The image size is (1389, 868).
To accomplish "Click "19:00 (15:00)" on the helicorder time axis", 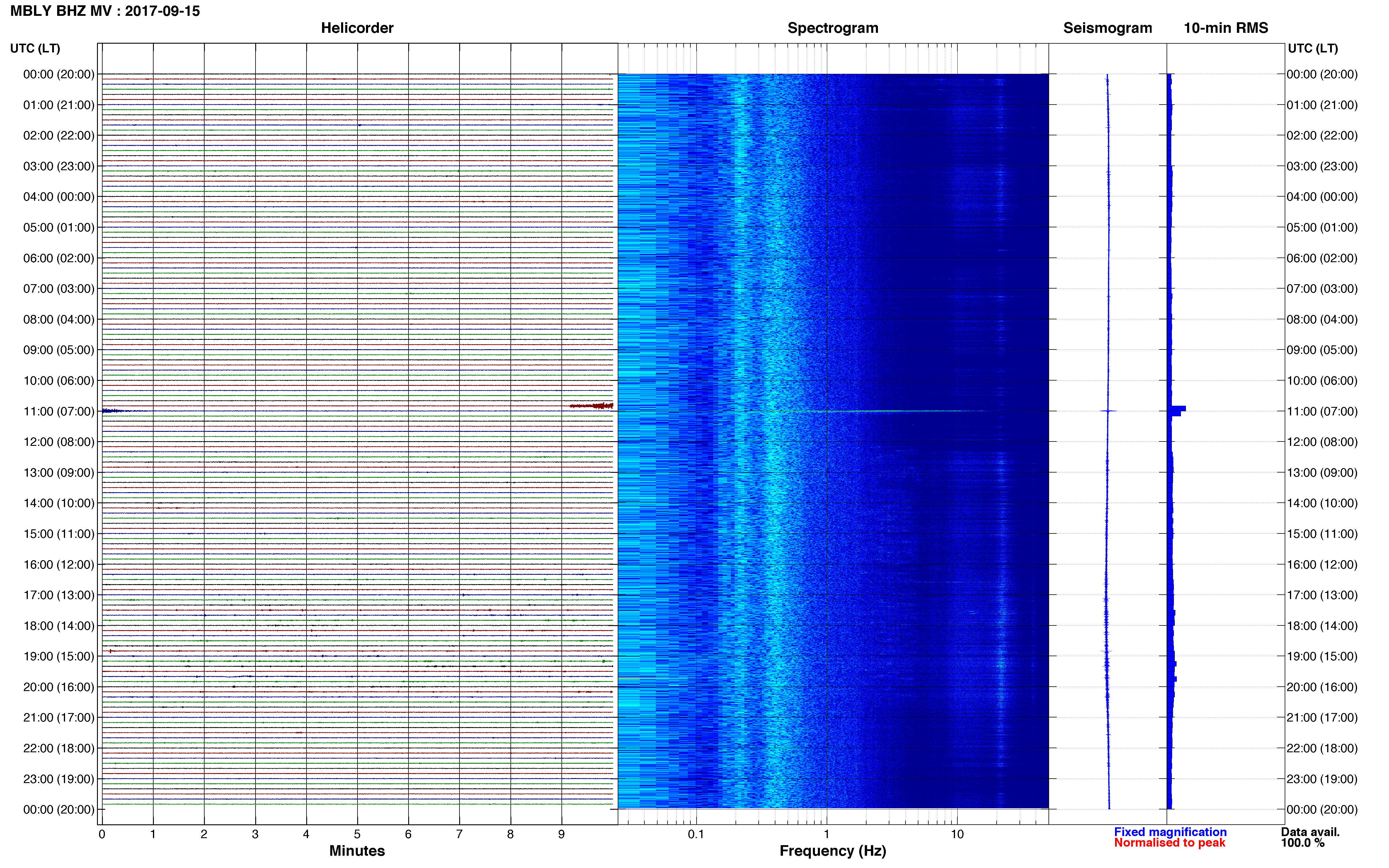I will [x=59, y=656].
